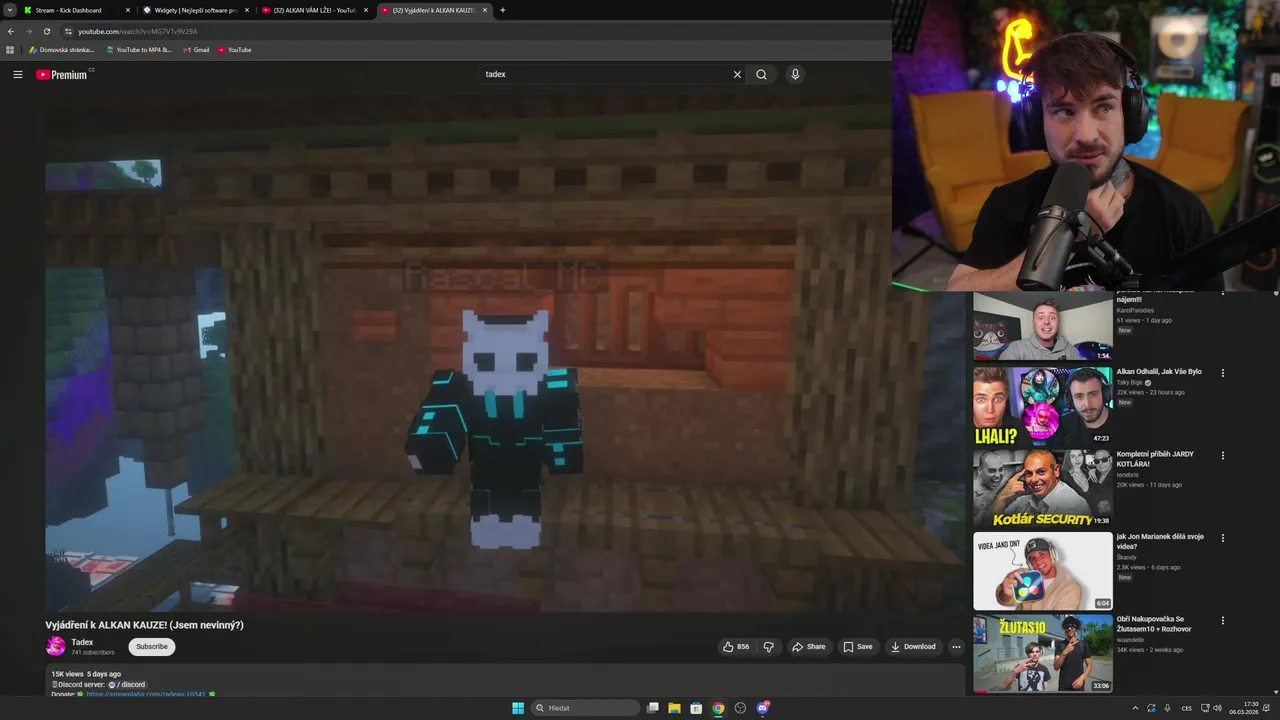The height and width of the screenshot is (720, 1280).
Task: Click the Tadex channel name
Action: (x=82, y=642)
